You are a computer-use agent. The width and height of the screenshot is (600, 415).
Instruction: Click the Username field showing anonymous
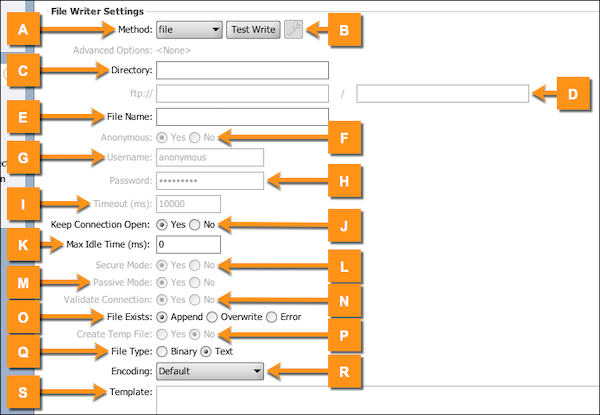click(209, 157)
